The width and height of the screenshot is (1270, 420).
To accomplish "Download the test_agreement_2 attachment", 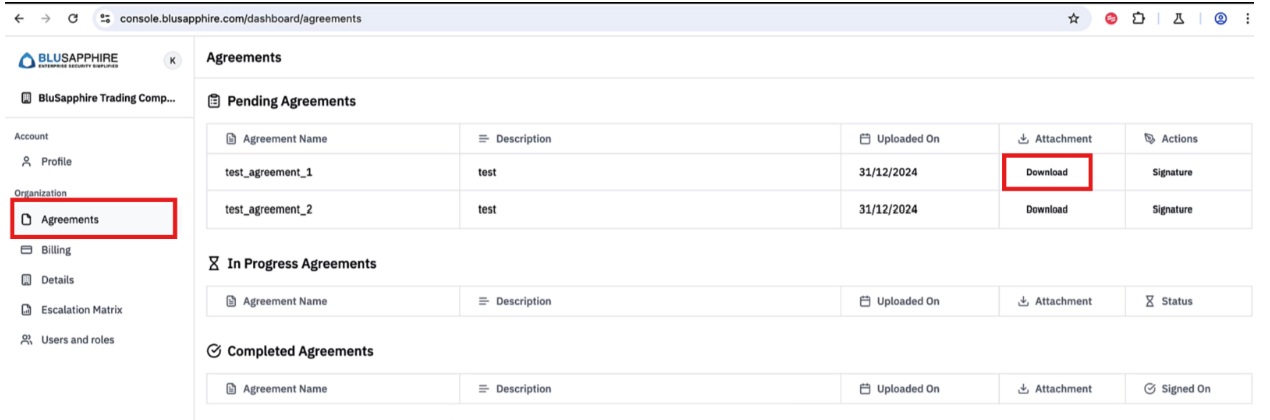I will tap(1046, 210).
